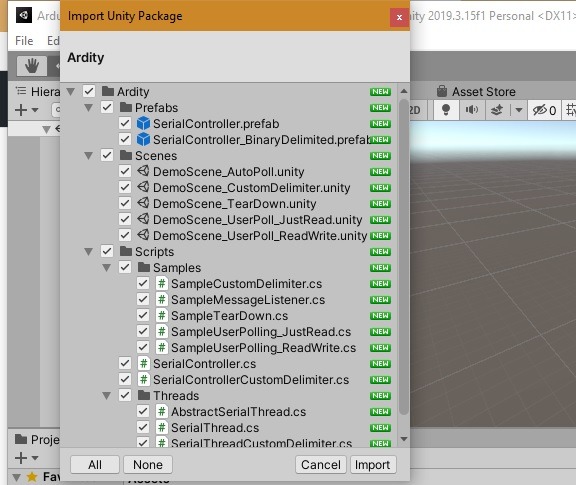
Task: Click scrollbar up arrow in import list
Action: [x=404, y=91]
